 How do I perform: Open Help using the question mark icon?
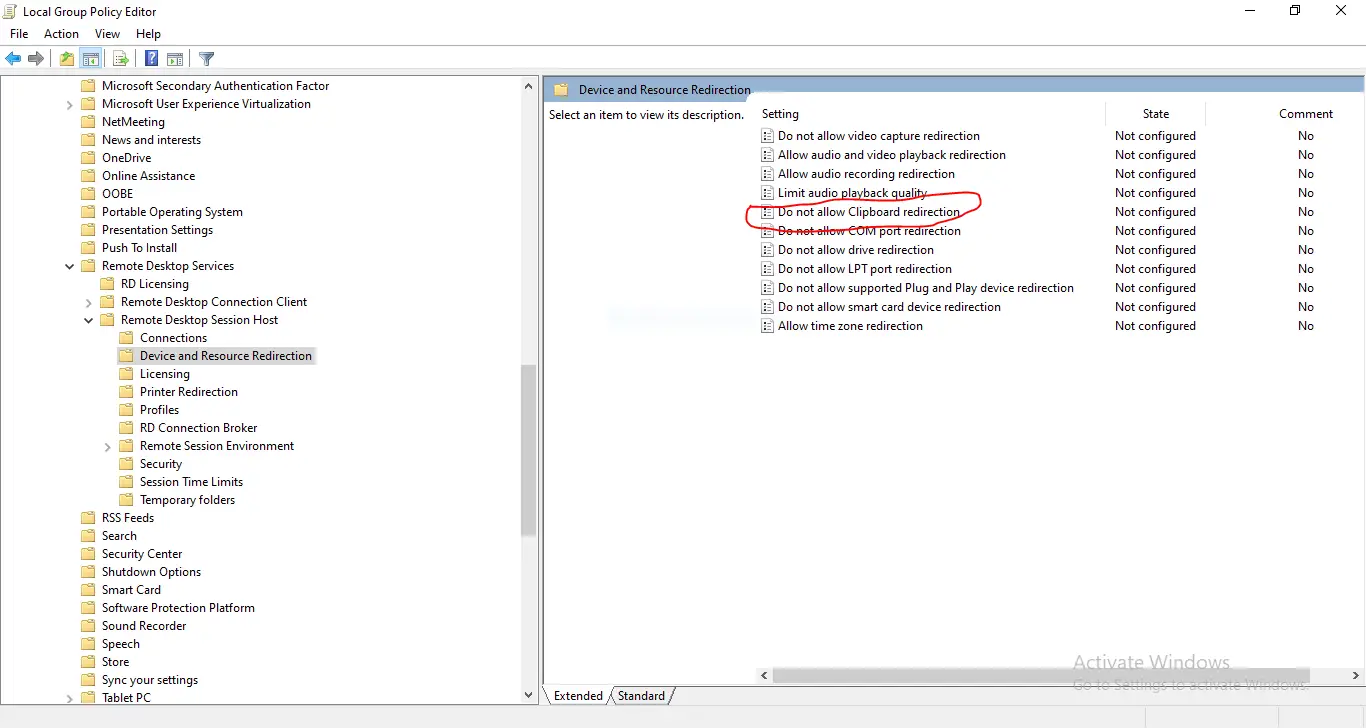[x=150, y=58]
